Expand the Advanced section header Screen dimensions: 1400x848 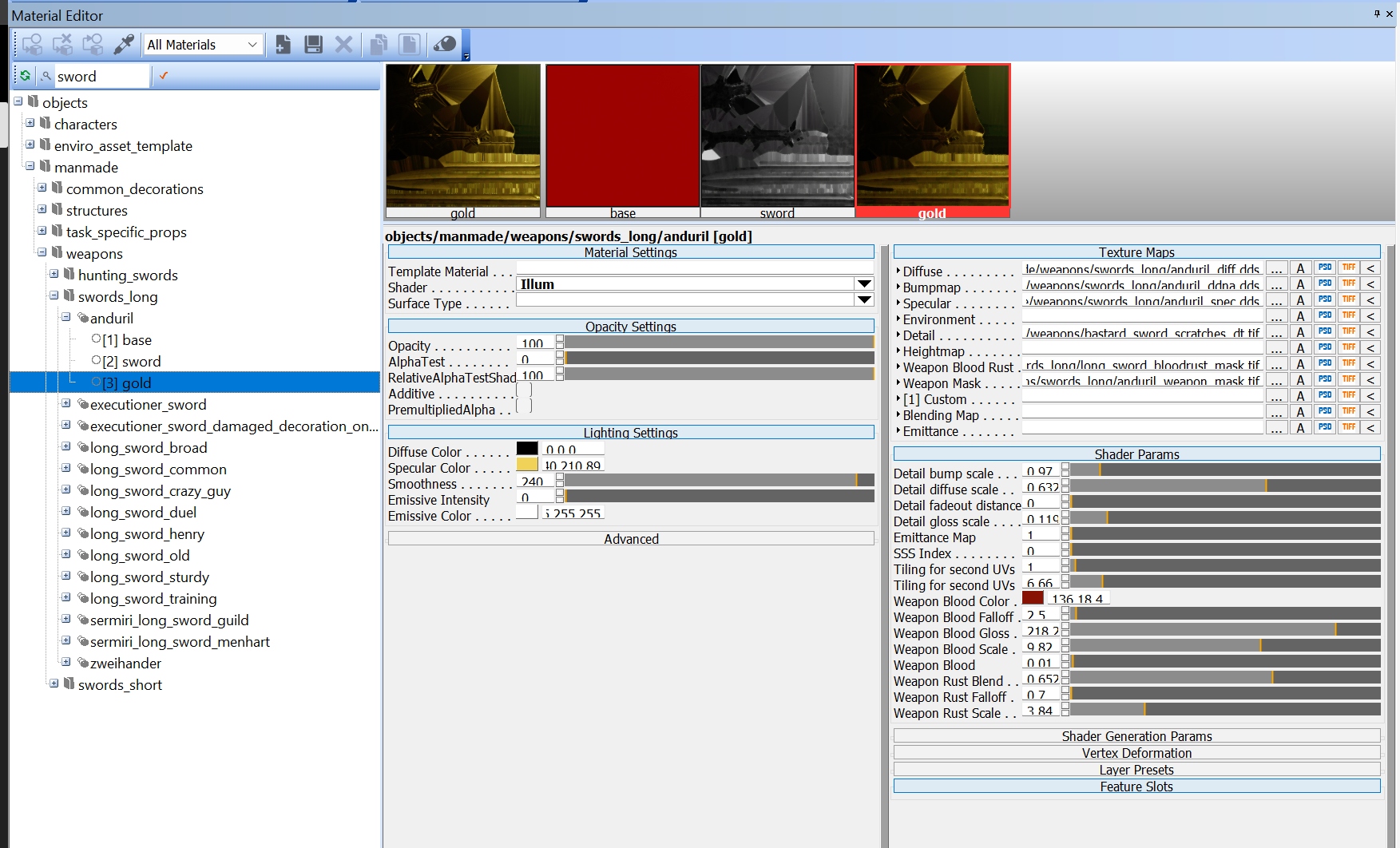pos(631,539)
